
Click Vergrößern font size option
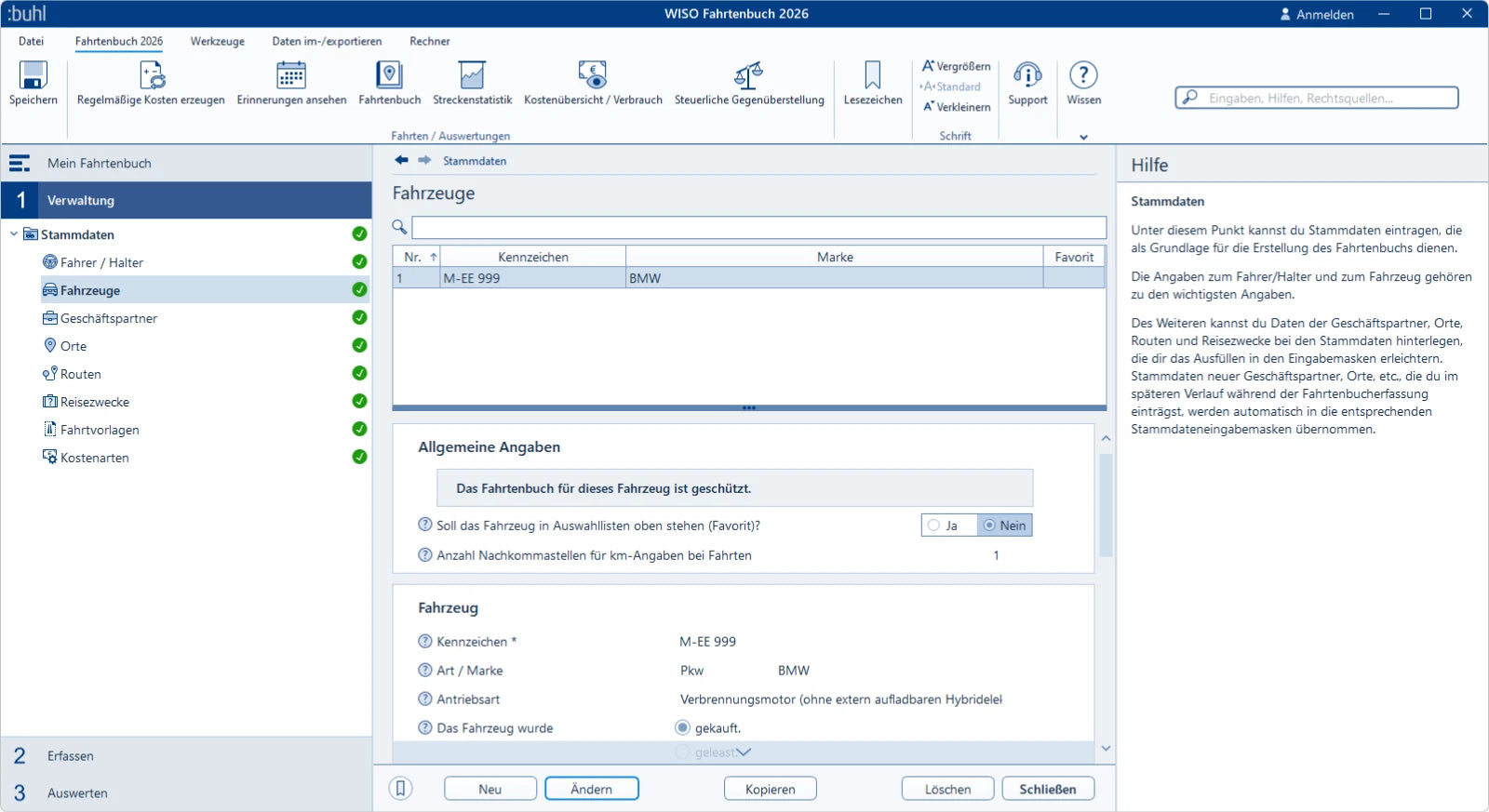(957, 66)
